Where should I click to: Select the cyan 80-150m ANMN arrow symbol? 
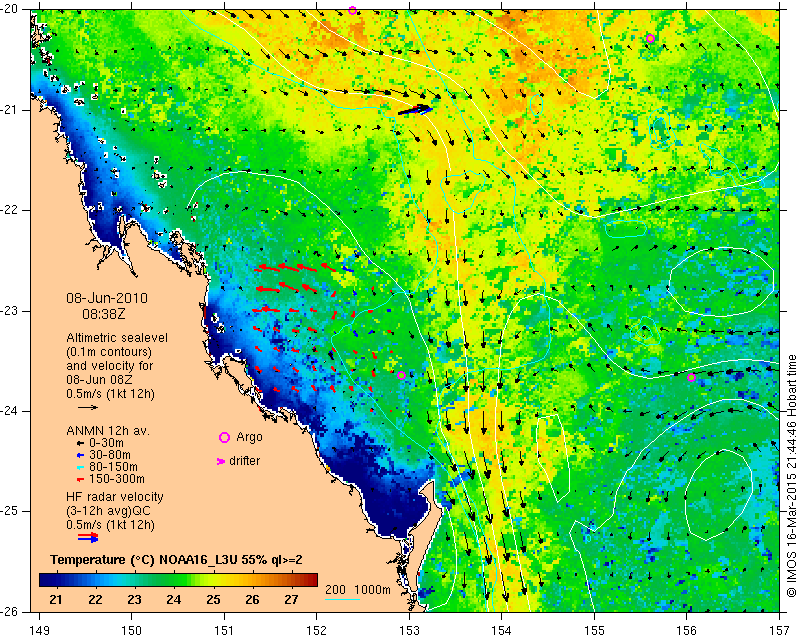[x=80, y=467]
